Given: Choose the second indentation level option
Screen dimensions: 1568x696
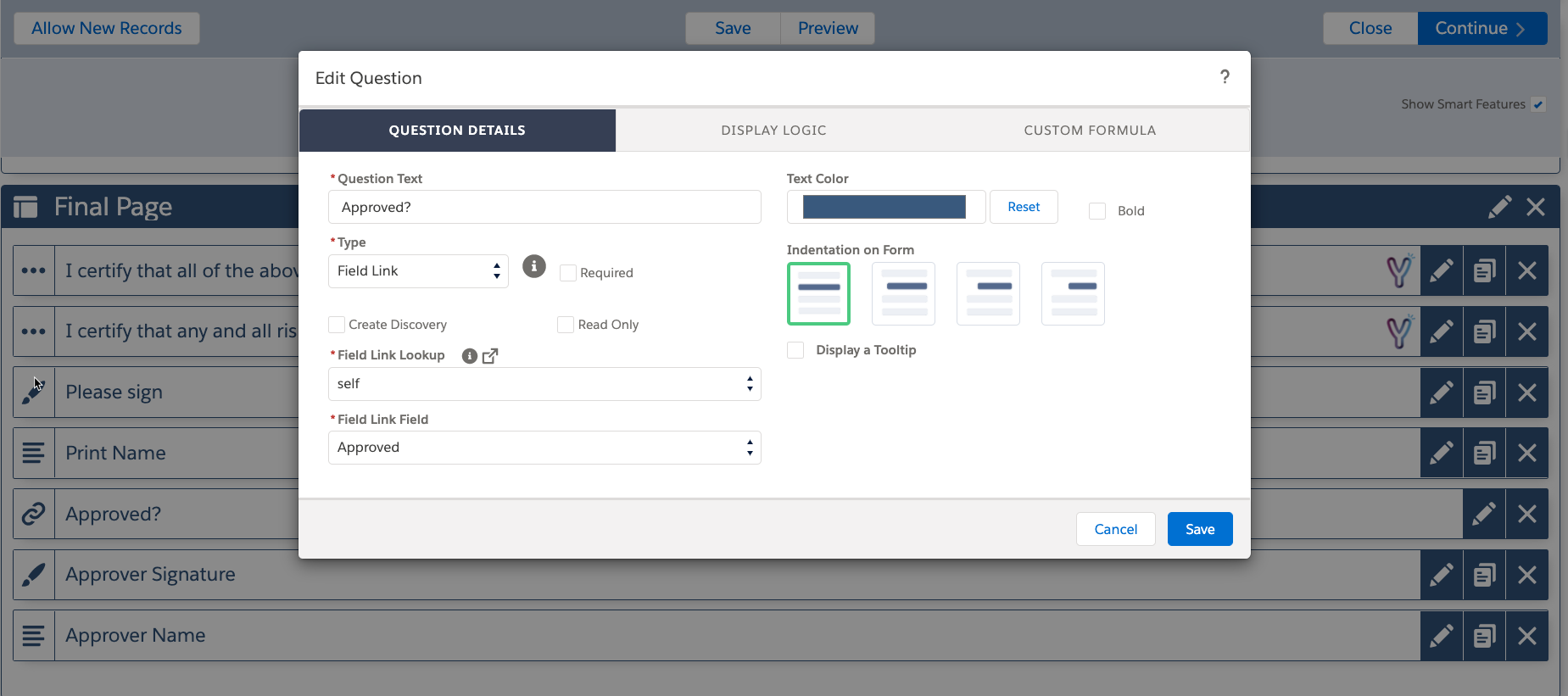Looking at the screenshot, I should (903, 293).
